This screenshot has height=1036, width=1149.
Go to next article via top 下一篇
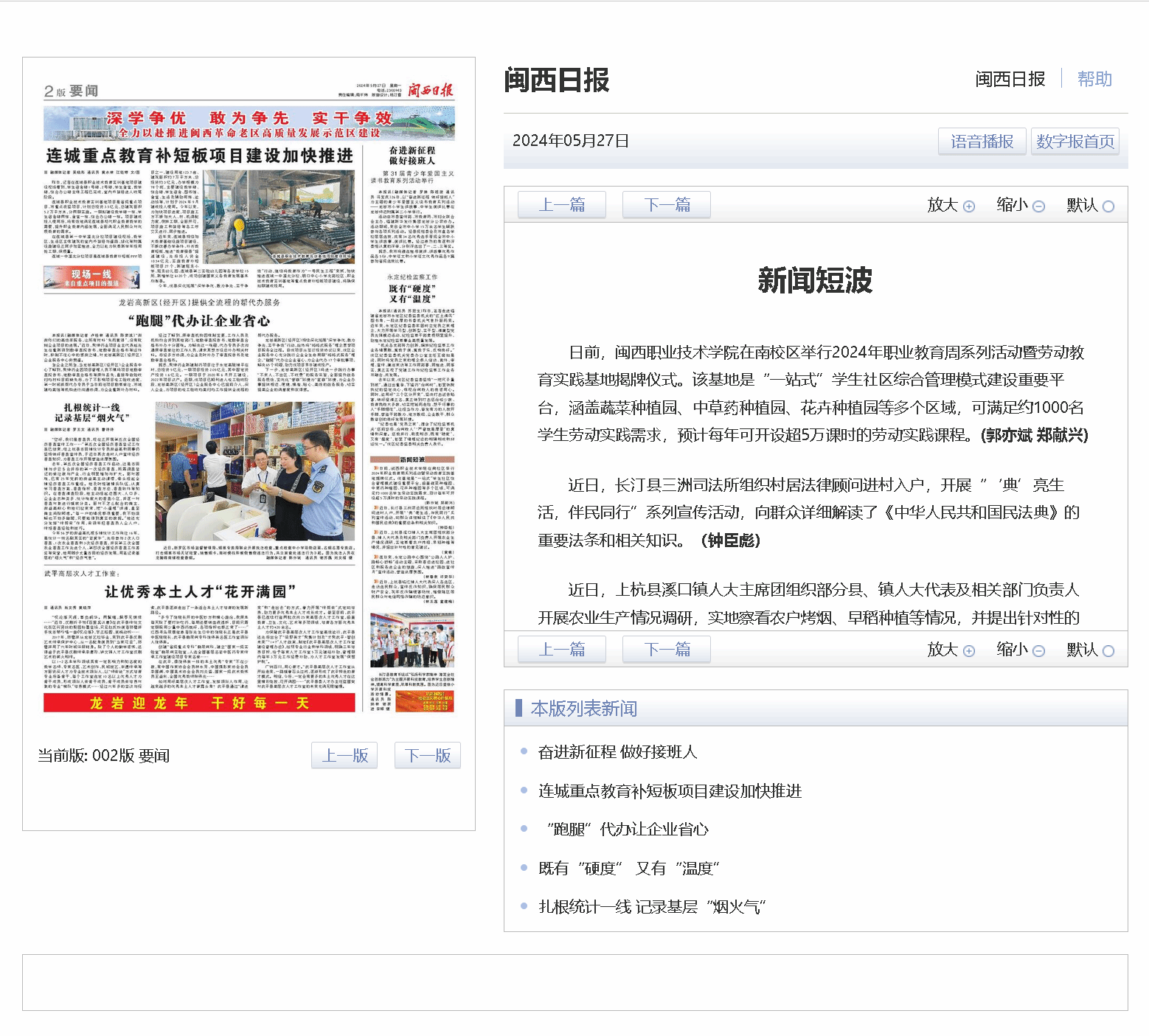pyautogui.click(x=667, y=205)
